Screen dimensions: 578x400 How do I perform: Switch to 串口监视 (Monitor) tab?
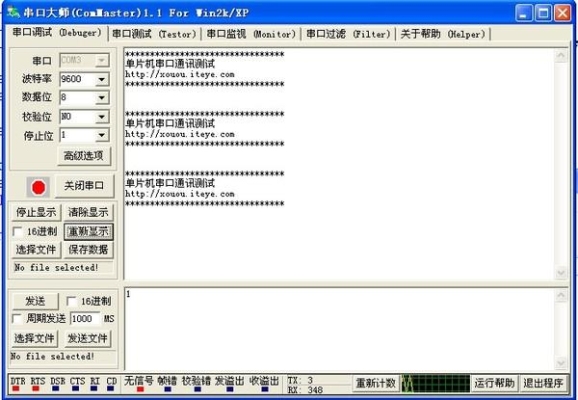[251, 34]
